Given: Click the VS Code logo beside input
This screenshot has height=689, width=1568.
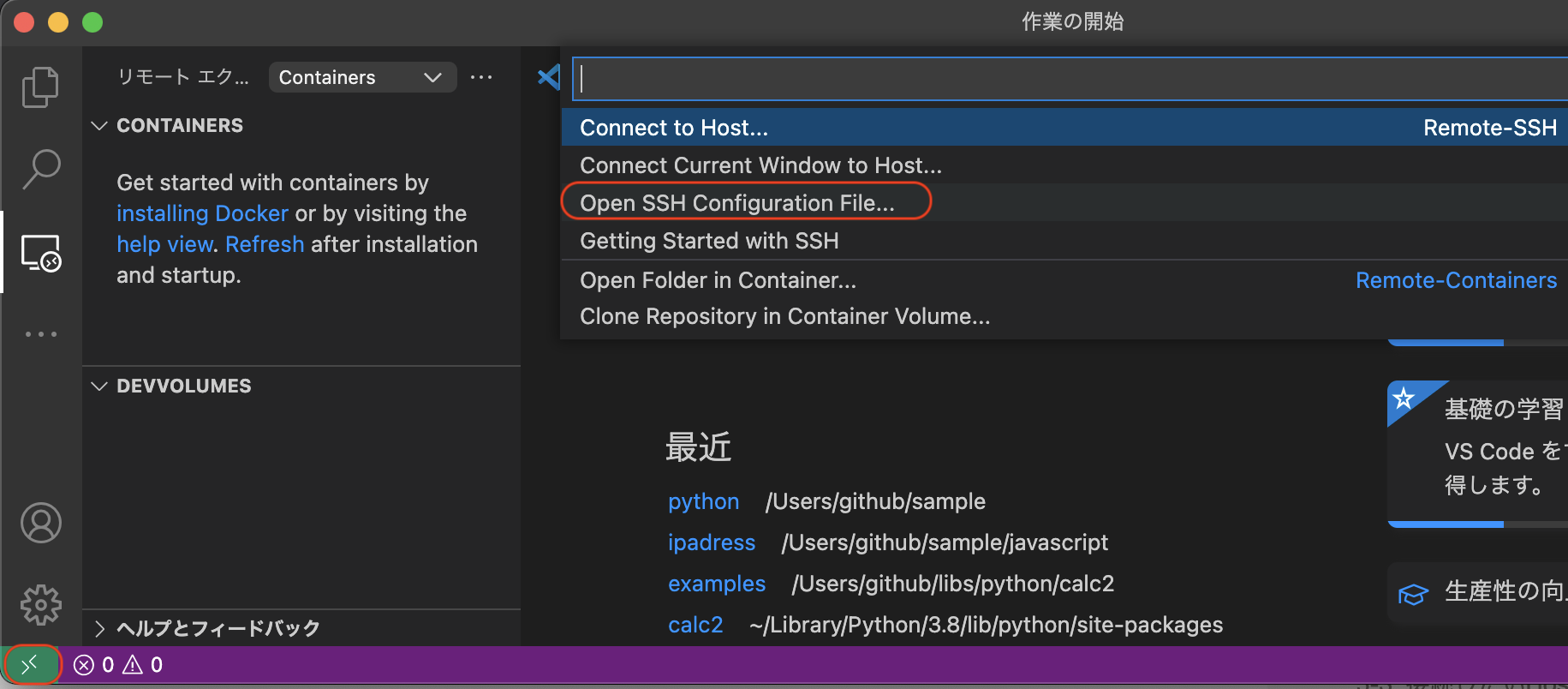Looking at the screenshot, I should 548,78.
